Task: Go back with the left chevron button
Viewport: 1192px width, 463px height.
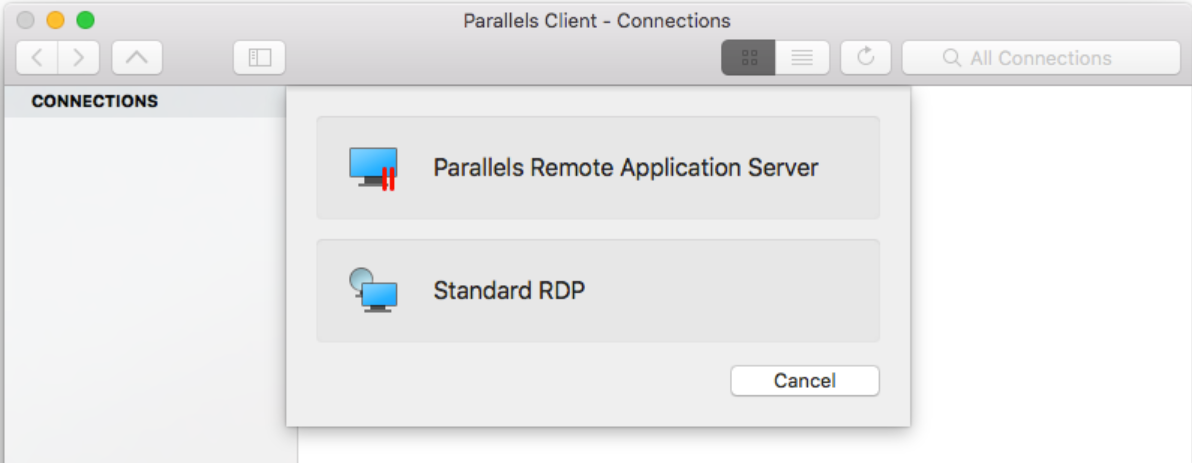Action: point(37,58)
